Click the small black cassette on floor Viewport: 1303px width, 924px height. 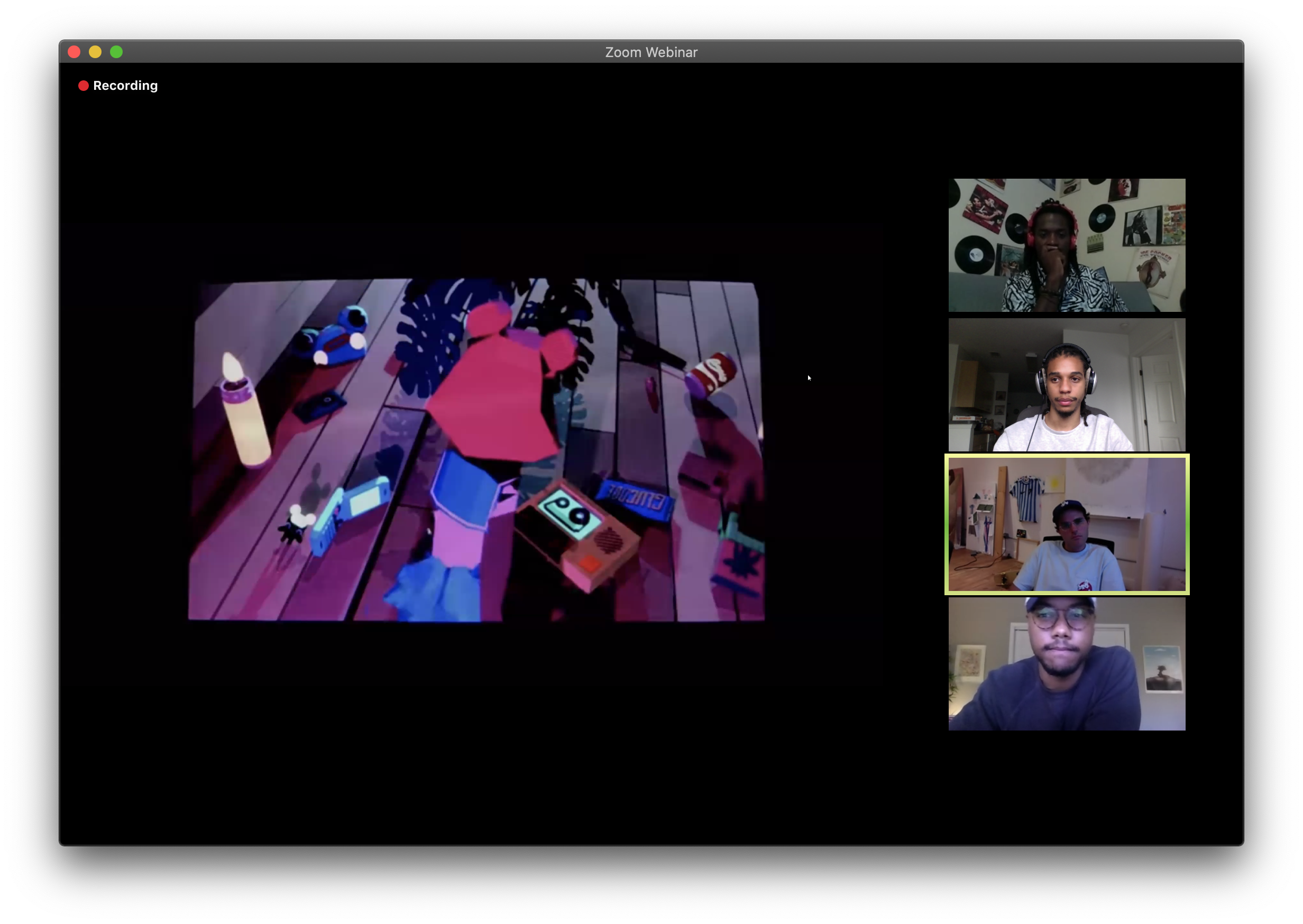[320, 405]
